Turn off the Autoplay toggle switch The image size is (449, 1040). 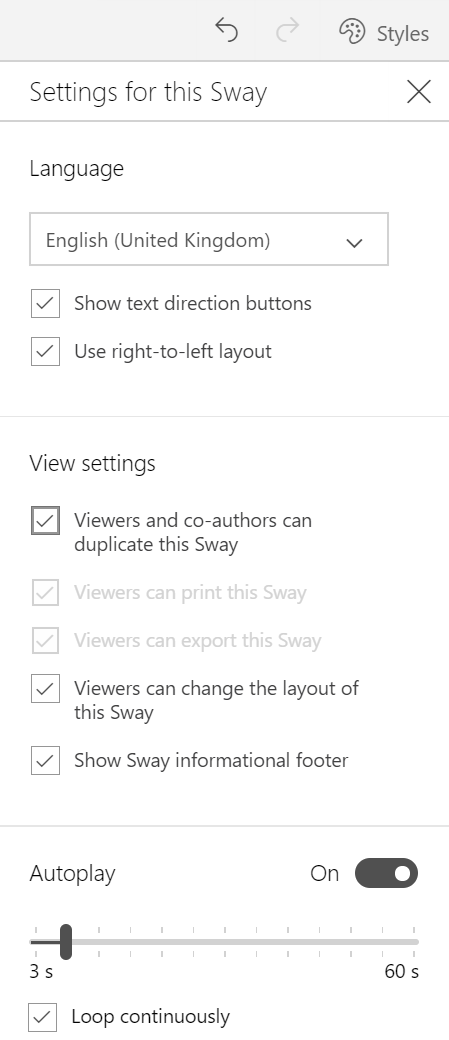[x=387, y=874]
